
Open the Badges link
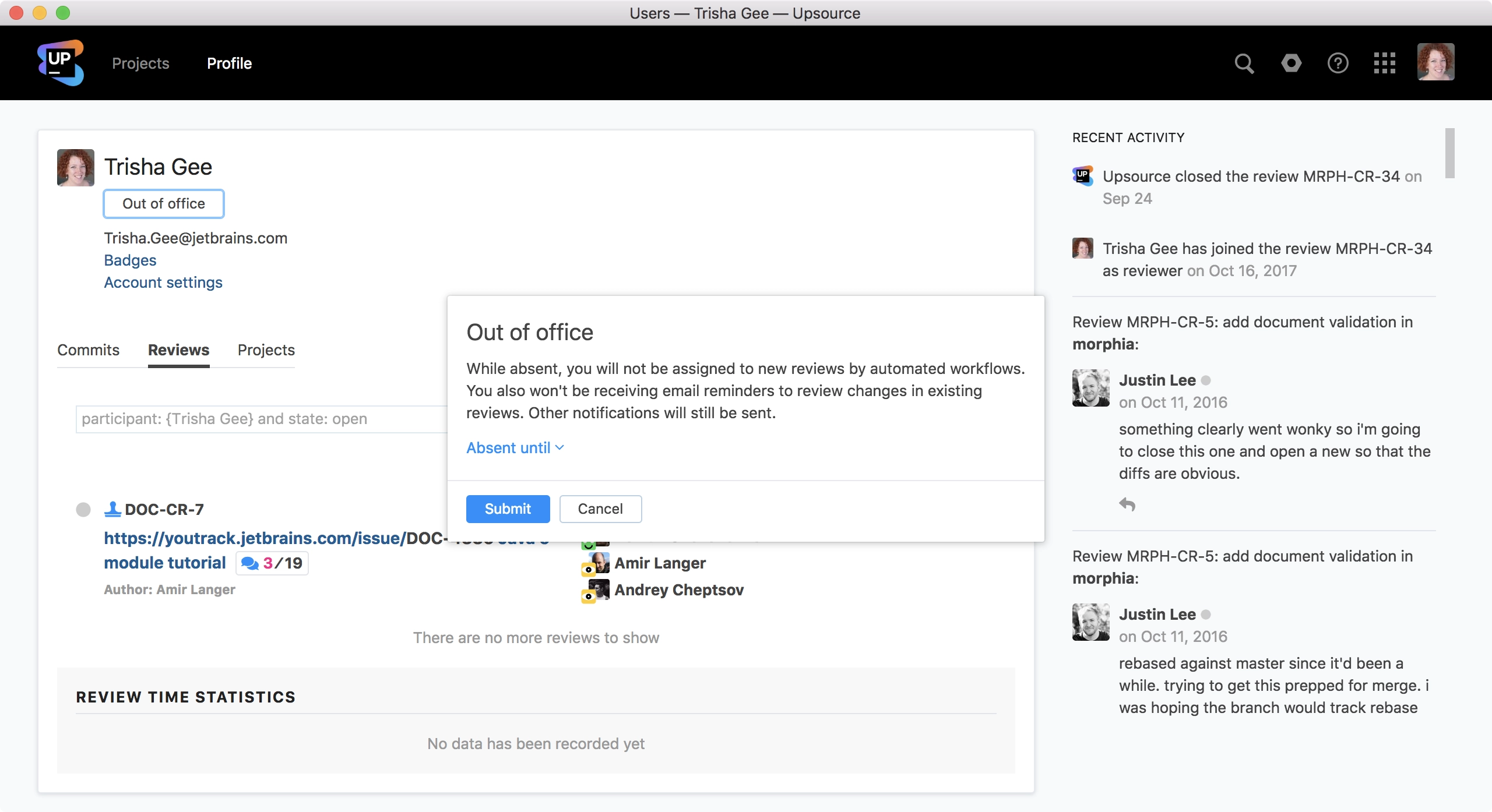click(131, 260)
